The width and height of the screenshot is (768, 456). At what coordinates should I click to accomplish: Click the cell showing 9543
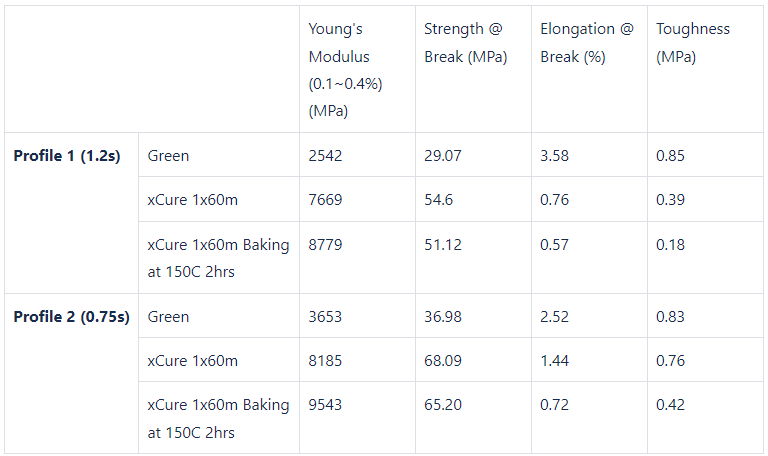[325, 405]
